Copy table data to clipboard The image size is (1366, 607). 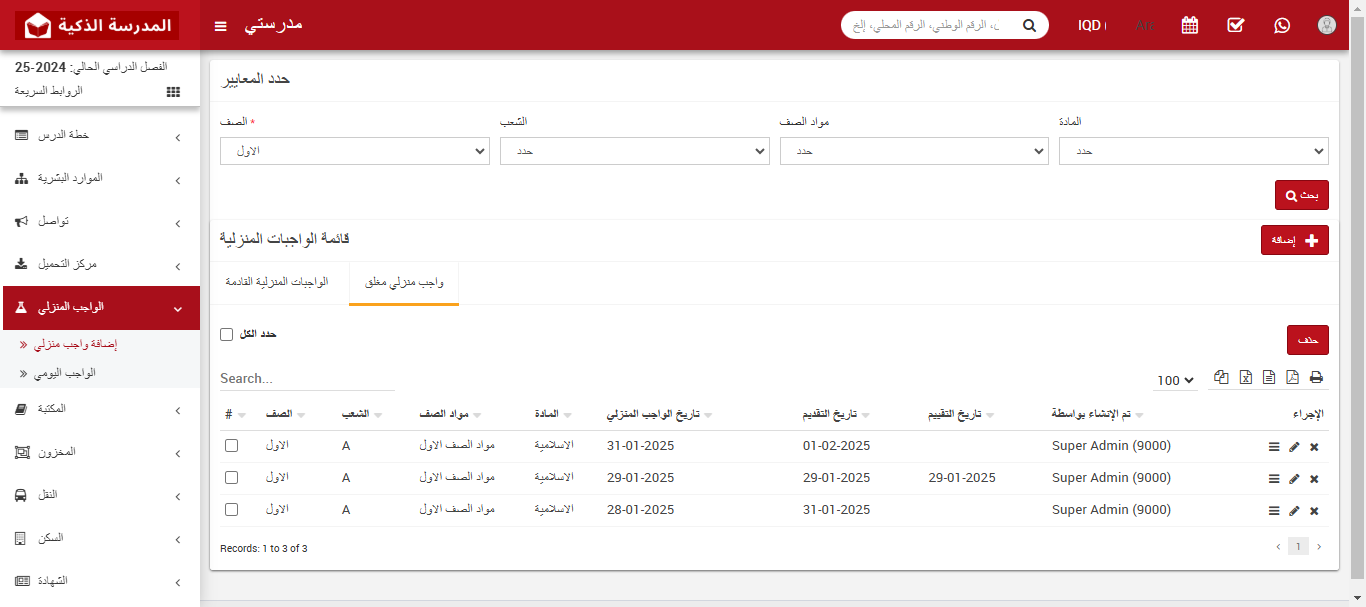(1221, 377)
